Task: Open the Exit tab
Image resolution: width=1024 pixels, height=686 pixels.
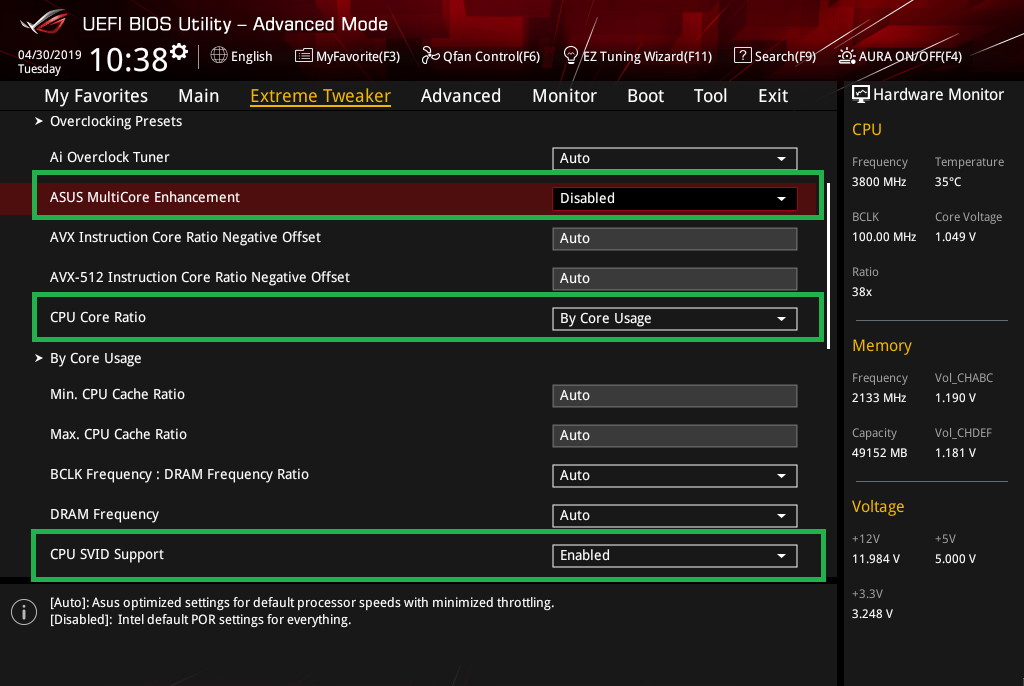Action: pos(773,96)
